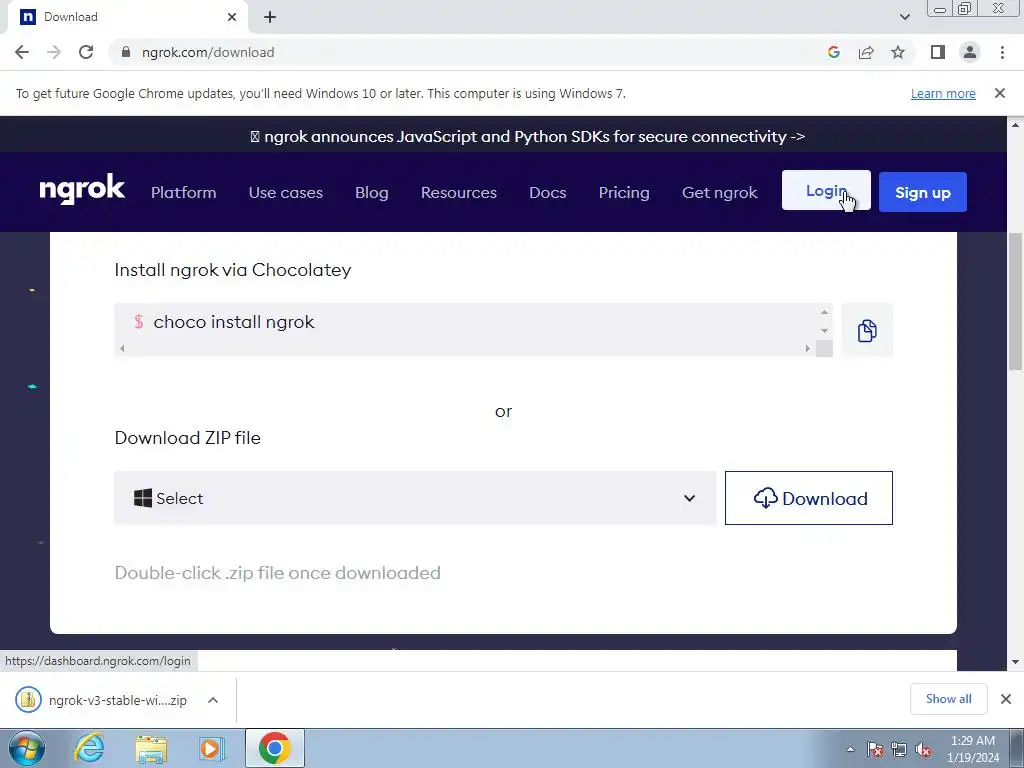Expand options for ngrok zip download
The image size is (1024, 768).
click(213, 700)
